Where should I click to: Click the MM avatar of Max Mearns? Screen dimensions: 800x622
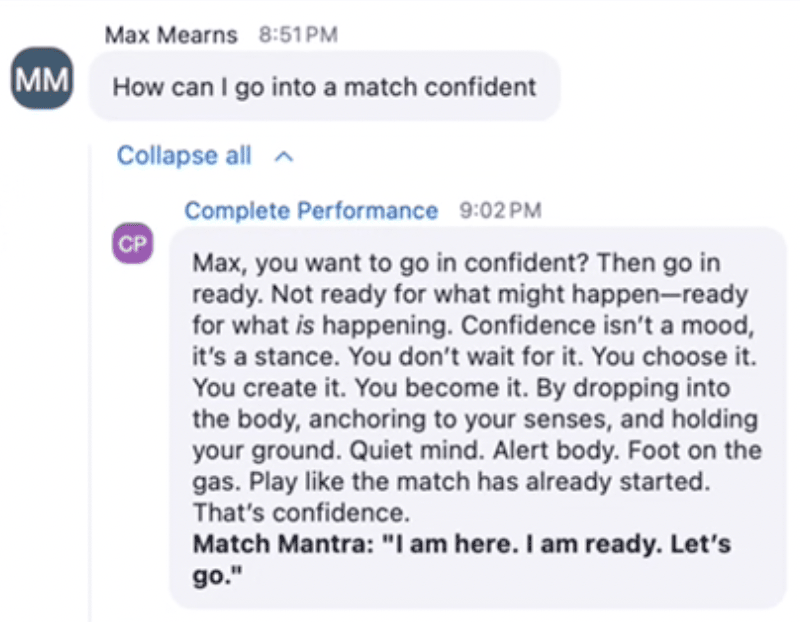click(42, 79)
